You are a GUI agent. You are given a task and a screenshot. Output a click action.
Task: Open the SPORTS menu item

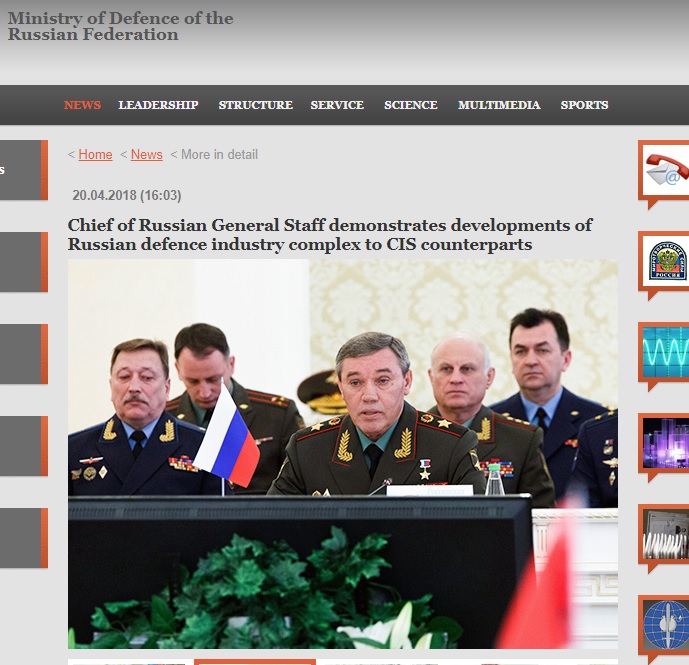click(x=584, y=105)
